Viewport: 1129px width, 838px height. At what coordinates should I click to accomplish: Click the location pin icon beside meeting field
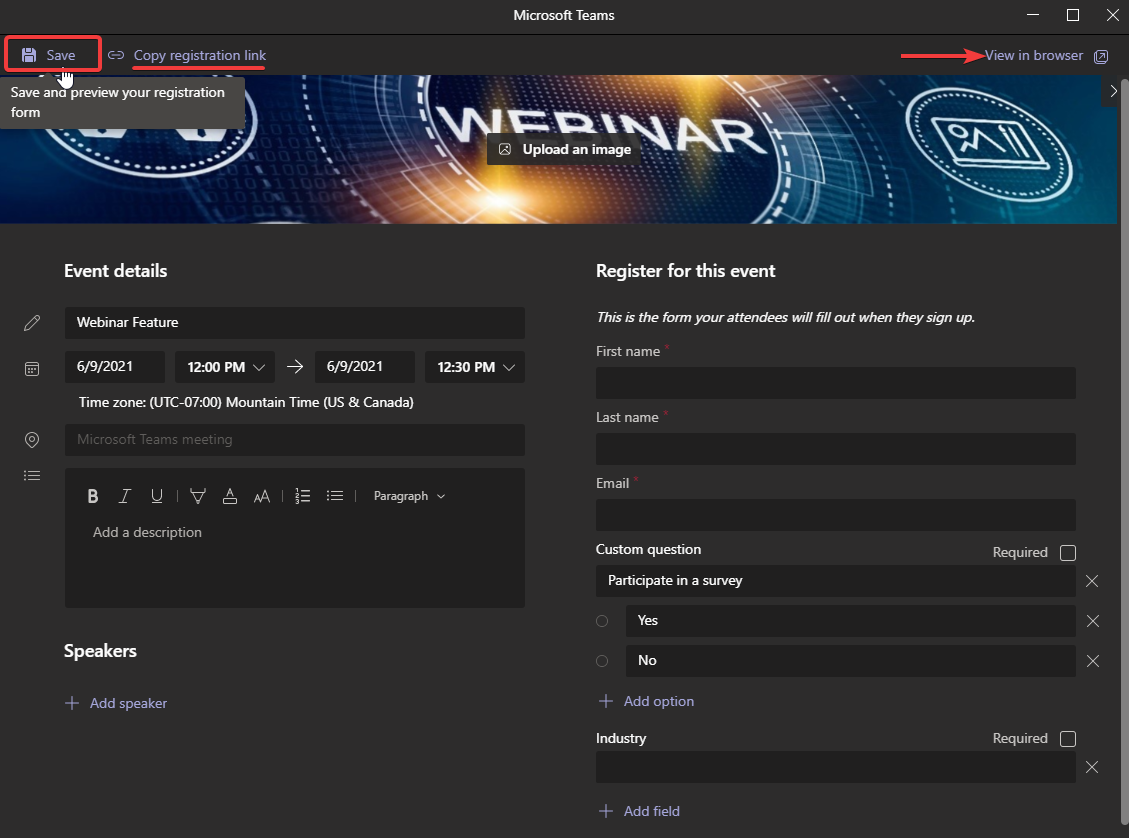pyautogui.click(x=31, y=440)
